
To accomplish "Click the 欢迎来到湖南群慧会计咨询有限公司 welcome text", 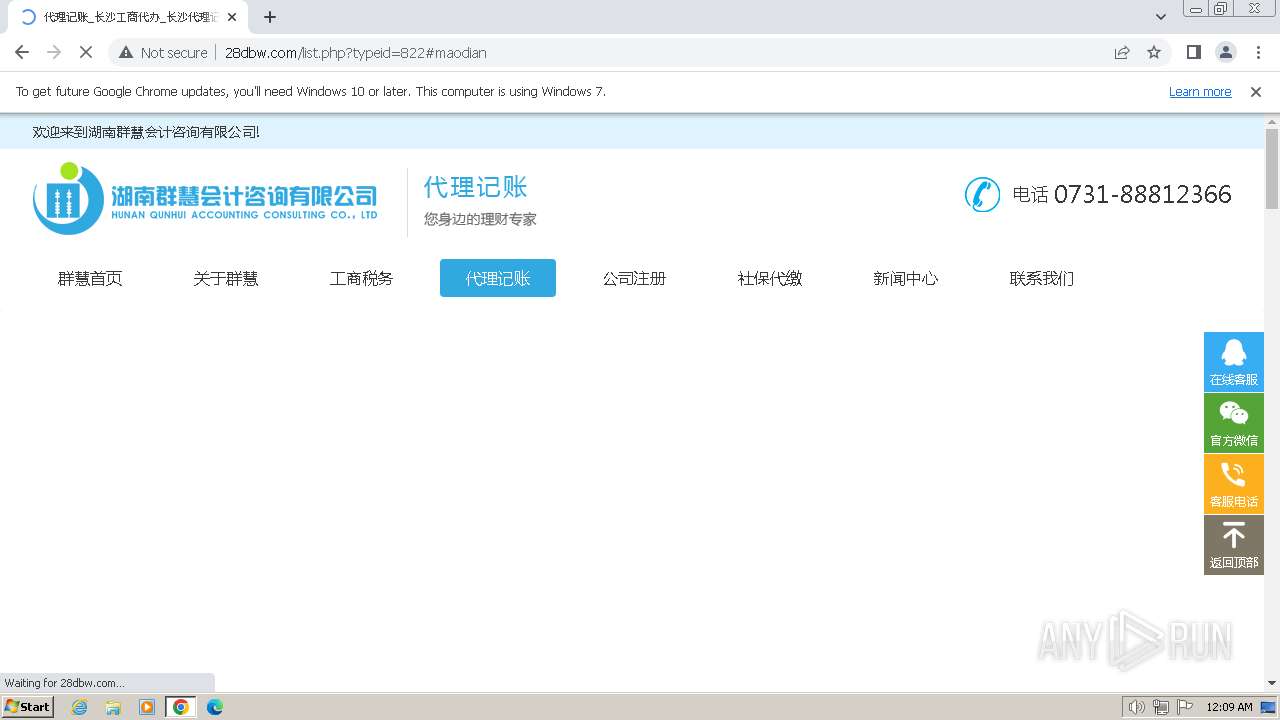I will pyautogui.click(x=146, y=132).
